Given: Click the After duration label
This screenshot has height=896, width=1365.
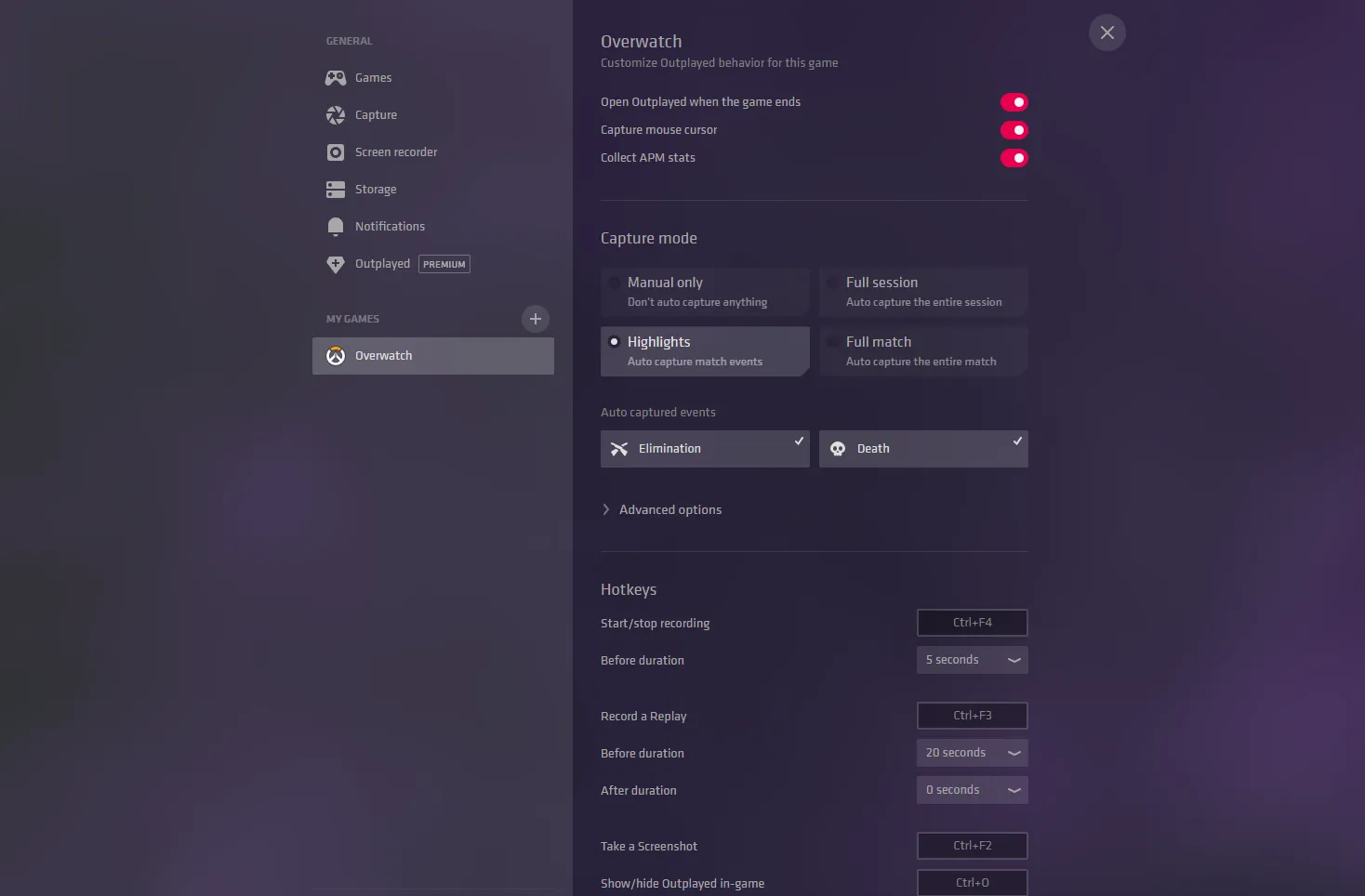Looking at the screenshot, I should (639, 791).
